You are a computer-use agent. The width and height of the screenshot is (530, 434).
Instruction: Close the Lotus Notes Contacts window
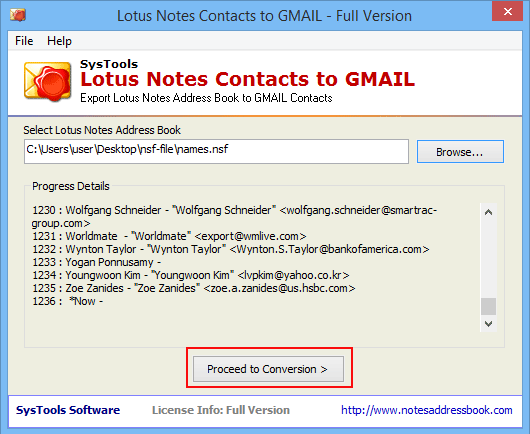coord(507,11)
